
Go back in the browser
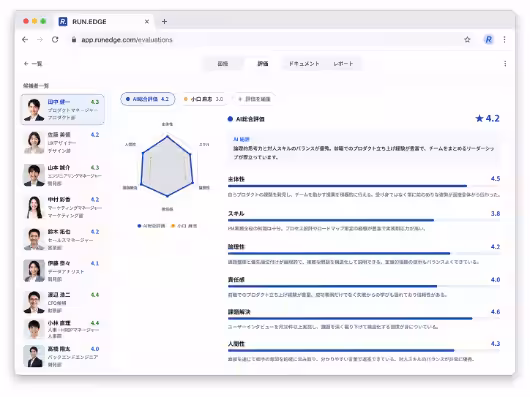[x=25, y=40]
